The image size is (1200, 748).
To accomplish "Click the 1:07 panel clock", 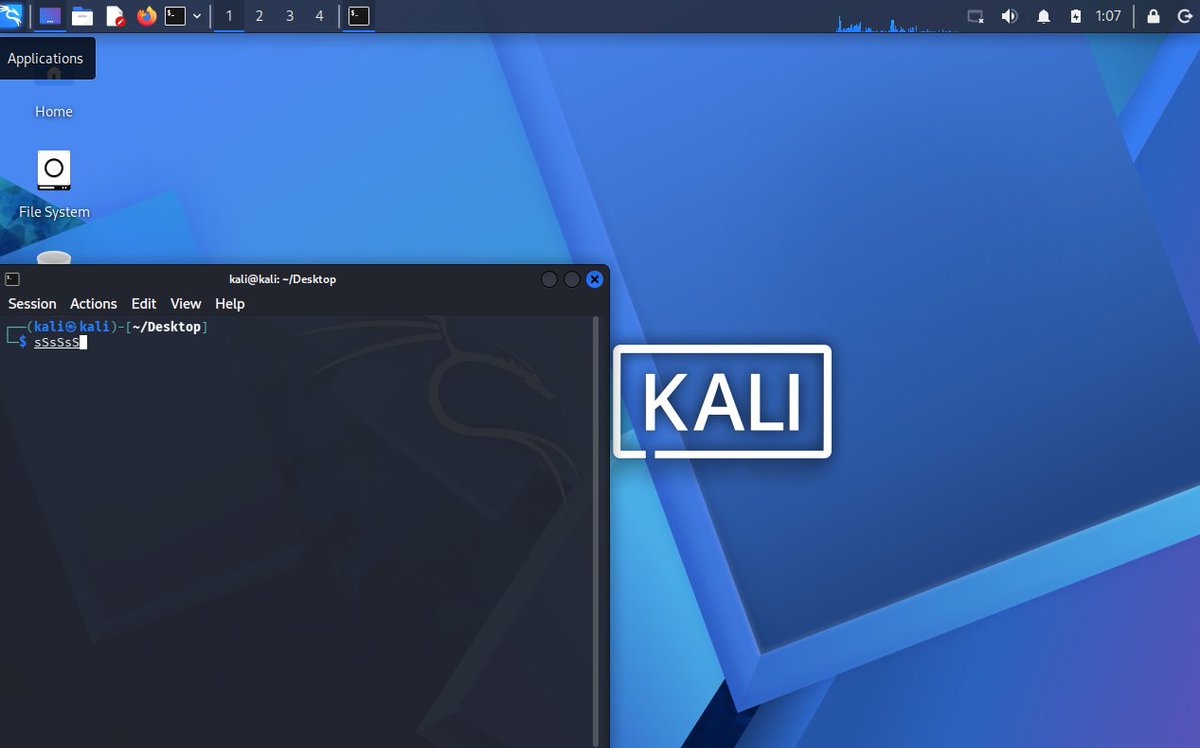I will coord(1108,16).
